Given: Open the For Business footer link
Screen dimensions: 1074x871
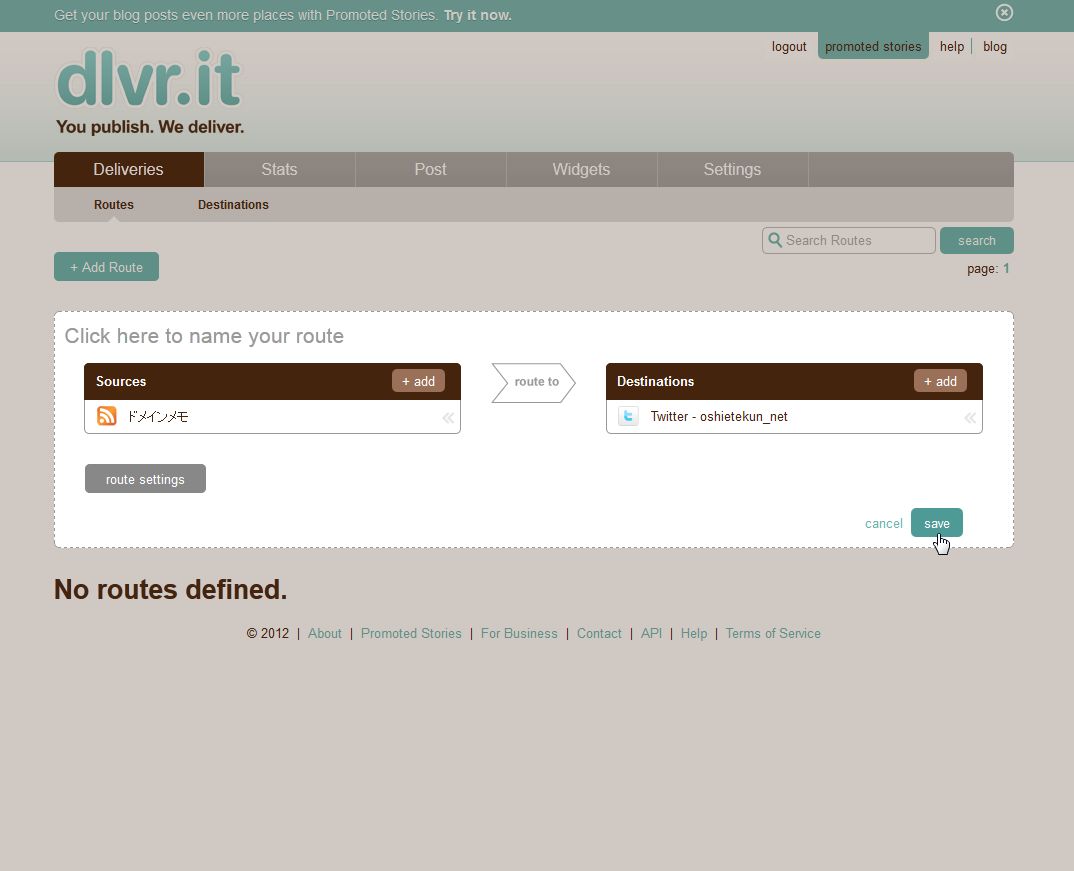Looking at the screenshot, I should (519, 633).
